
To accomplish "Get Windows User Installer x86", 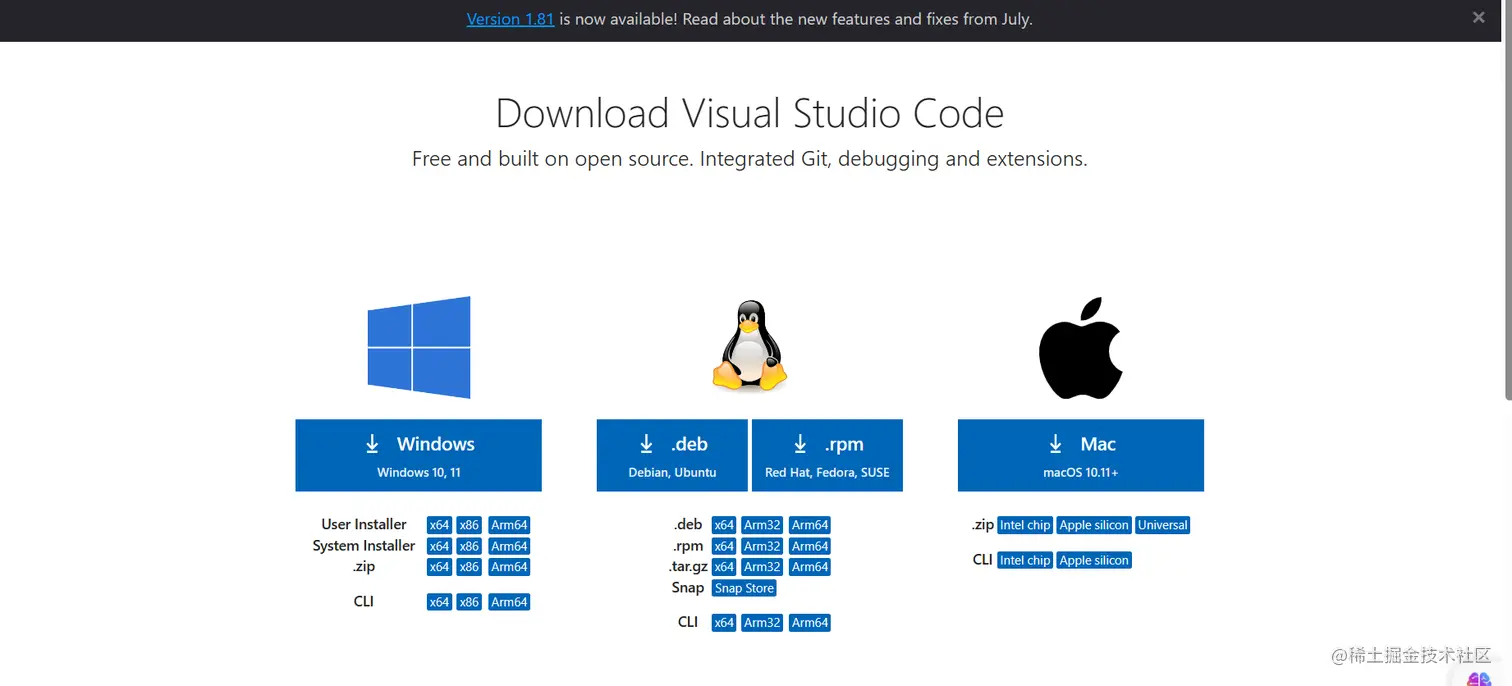I will pyautogui.click(x=469, y=525).
